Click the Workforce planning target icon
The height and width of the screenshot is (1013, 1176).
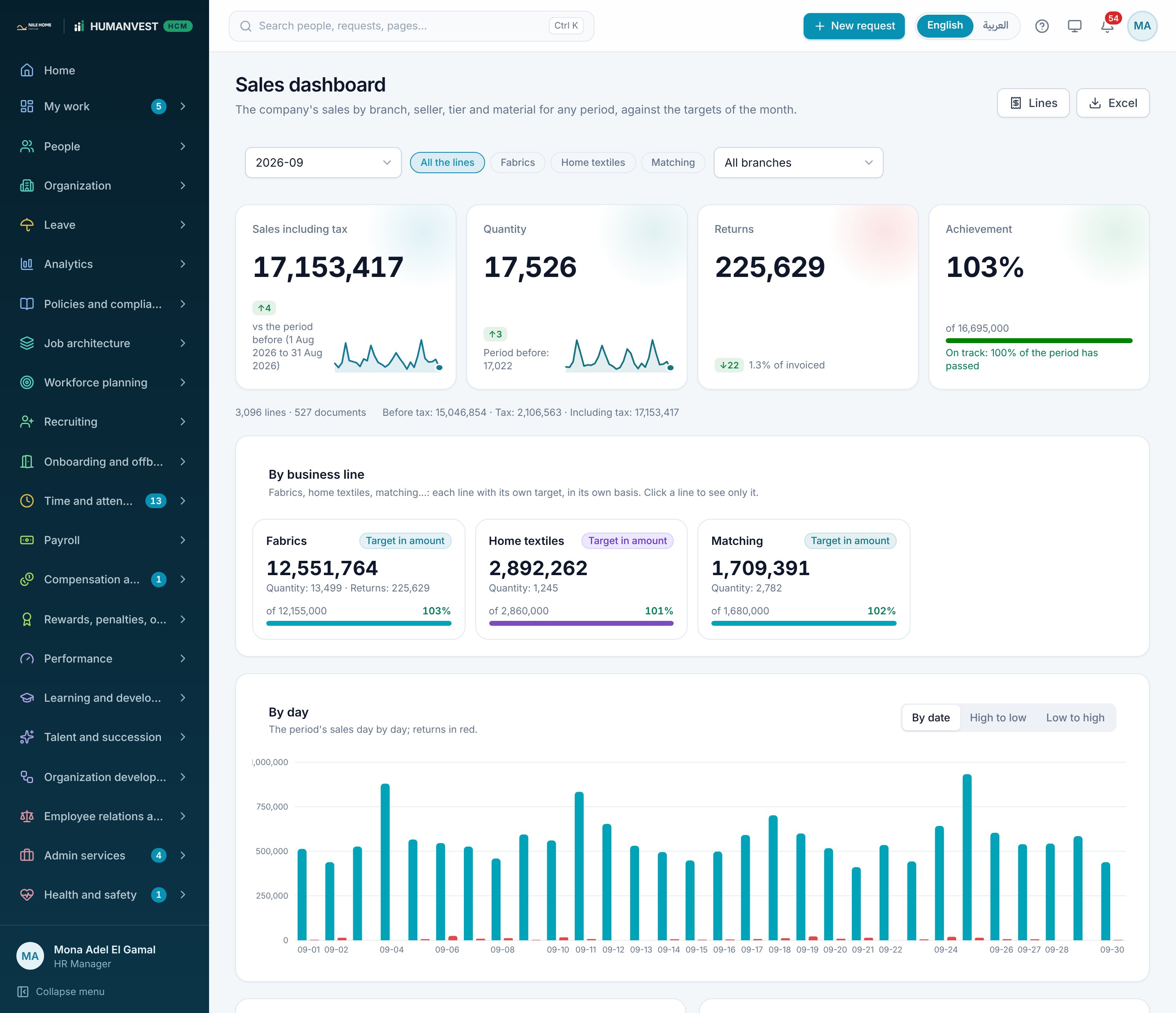[x=27, y=382]
